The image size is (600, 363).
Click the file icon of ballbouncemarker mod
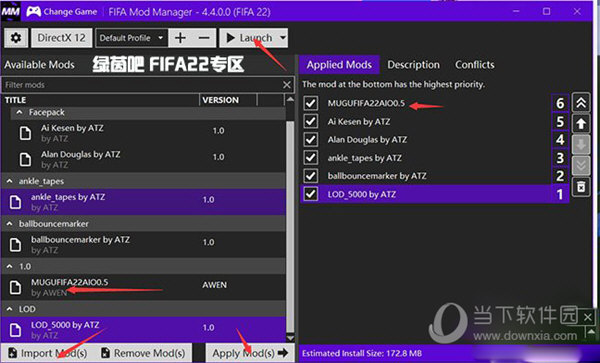(x=15, y=244)
